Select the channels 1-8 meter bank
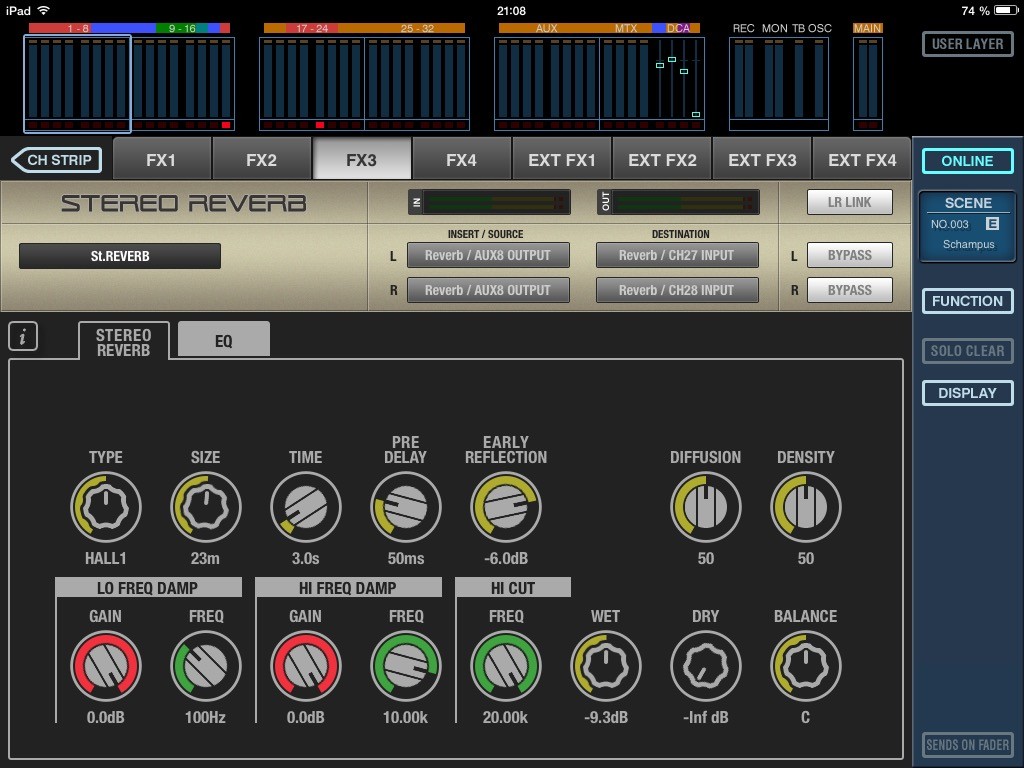Viewport: 1024px width, 768px height. [77, 83]
